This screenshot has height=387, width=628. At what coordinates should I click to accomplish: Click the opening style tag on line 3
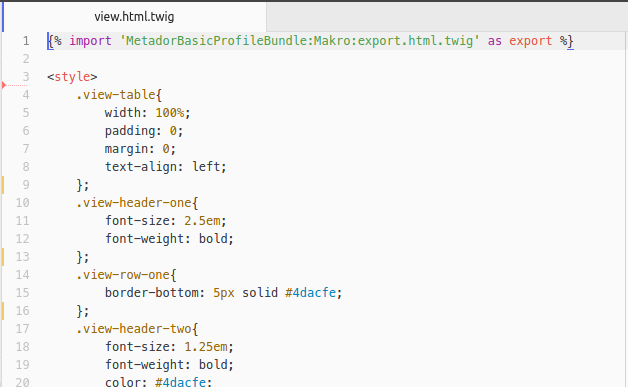tap(72, 77)
